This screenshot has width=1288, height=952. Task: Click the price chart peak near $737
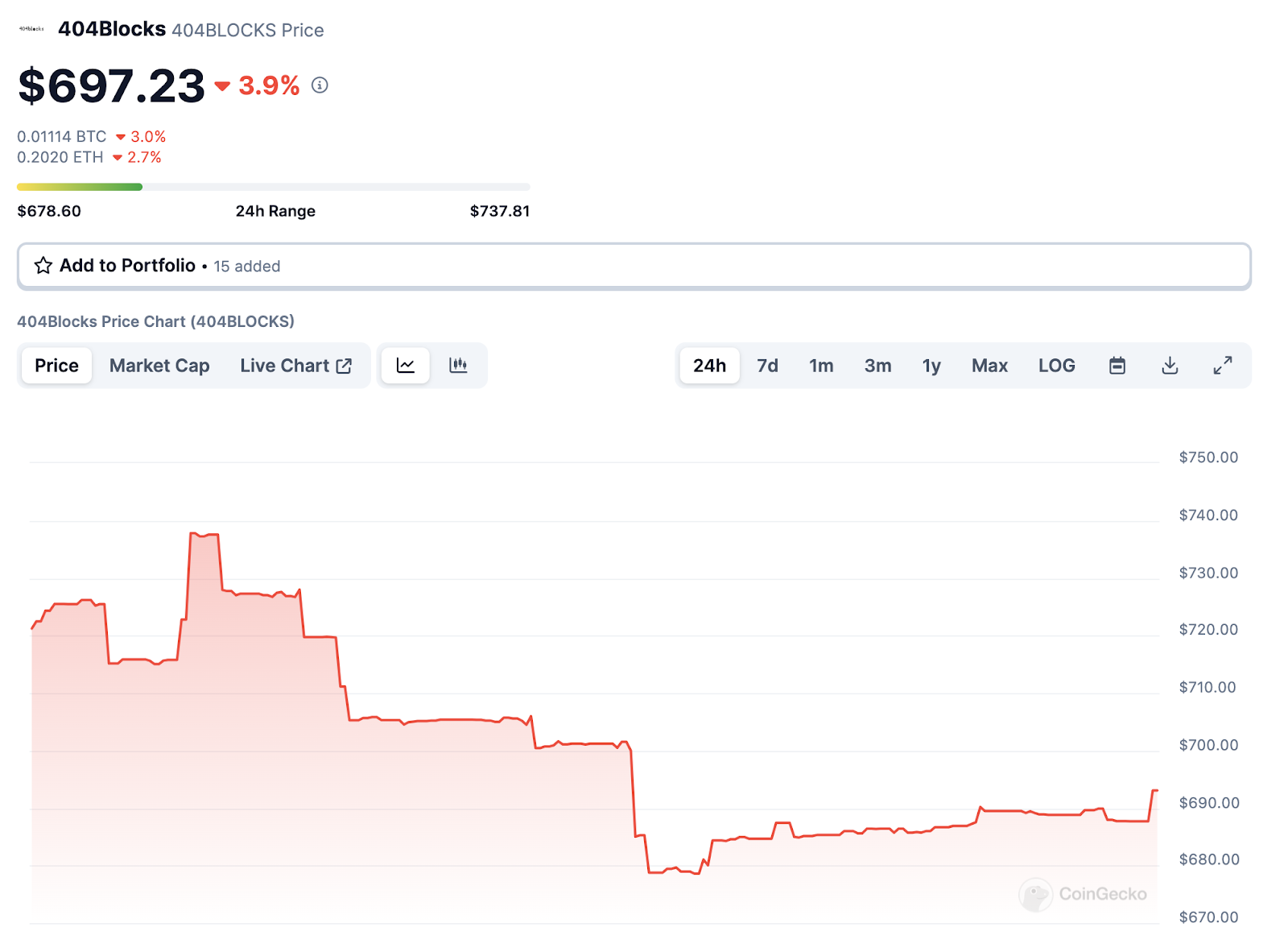click(x=204, y=534)
